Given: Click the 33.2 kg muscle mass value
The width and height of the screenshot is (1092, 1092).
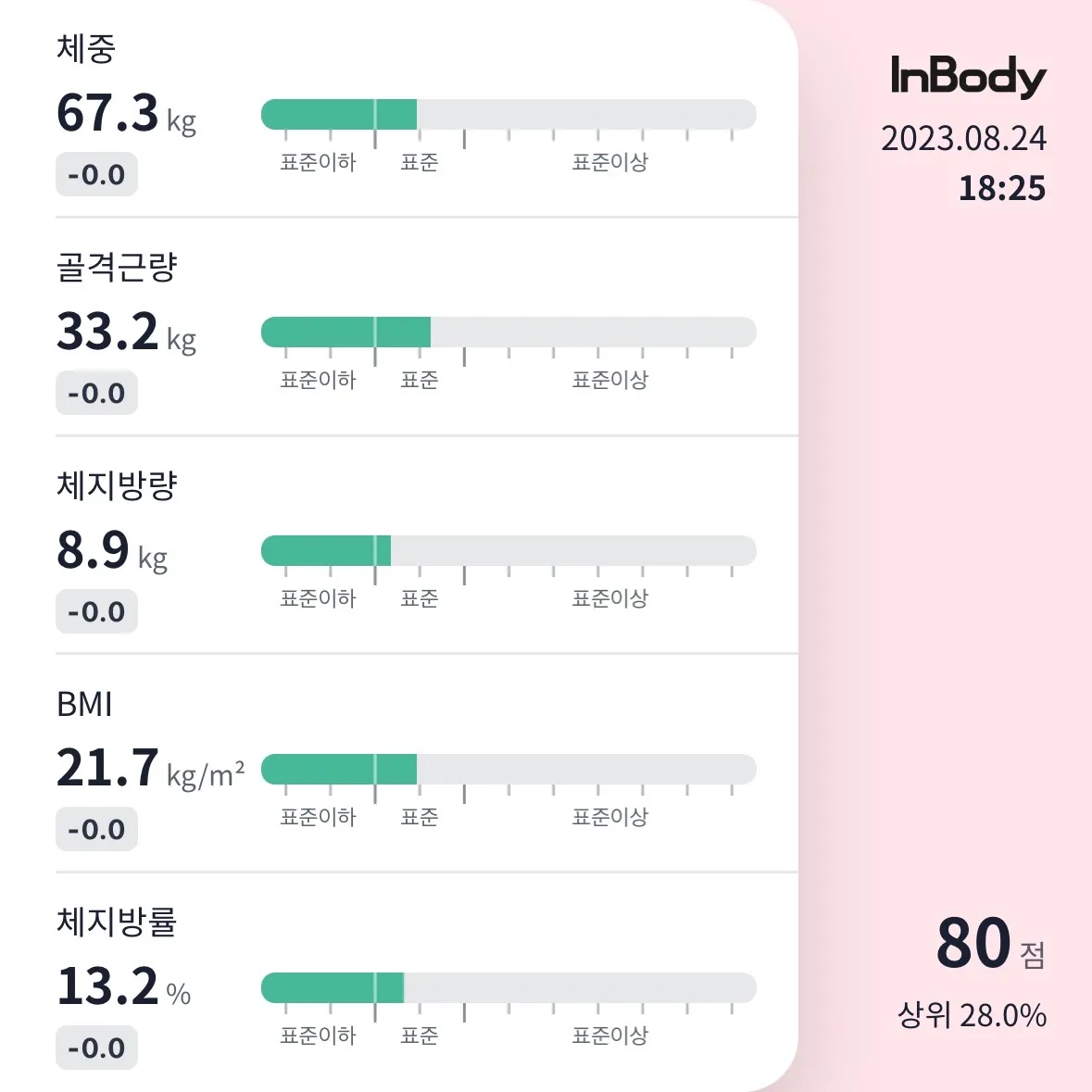Looking at the screenshot, I should [107, 333].
